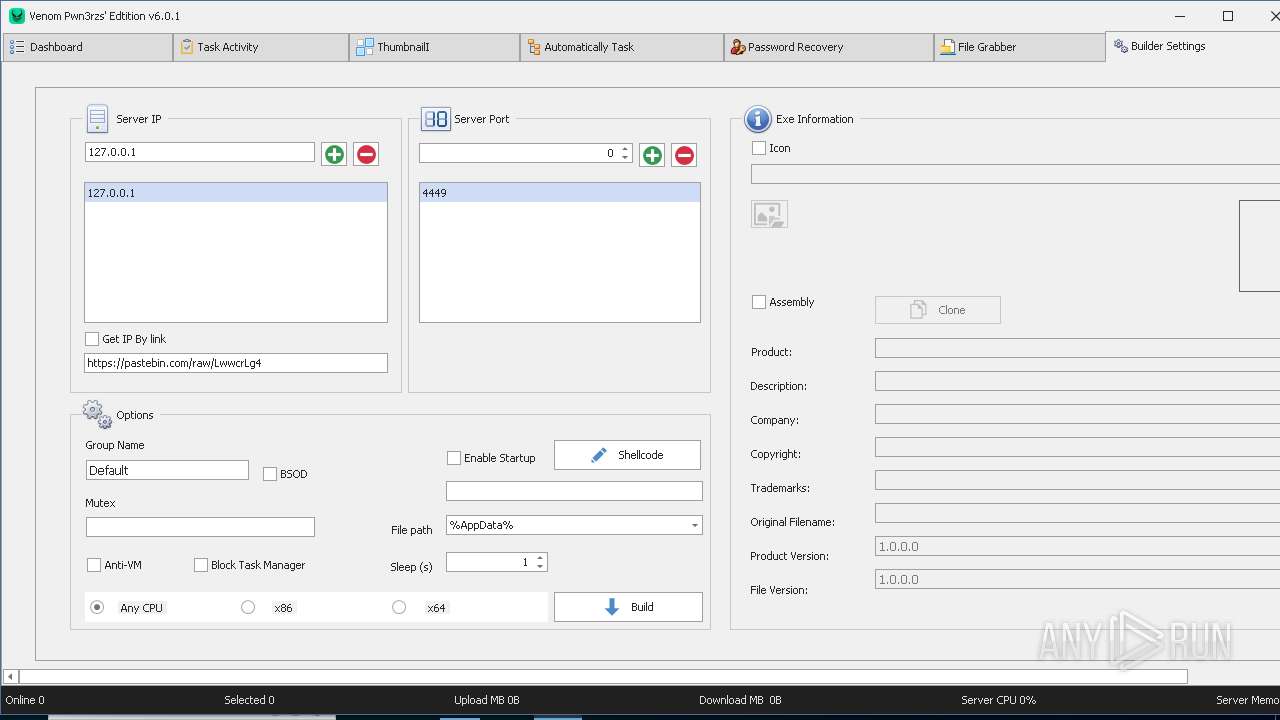
Task: Click the Server IP computer icon
Action: click(97, 119)
